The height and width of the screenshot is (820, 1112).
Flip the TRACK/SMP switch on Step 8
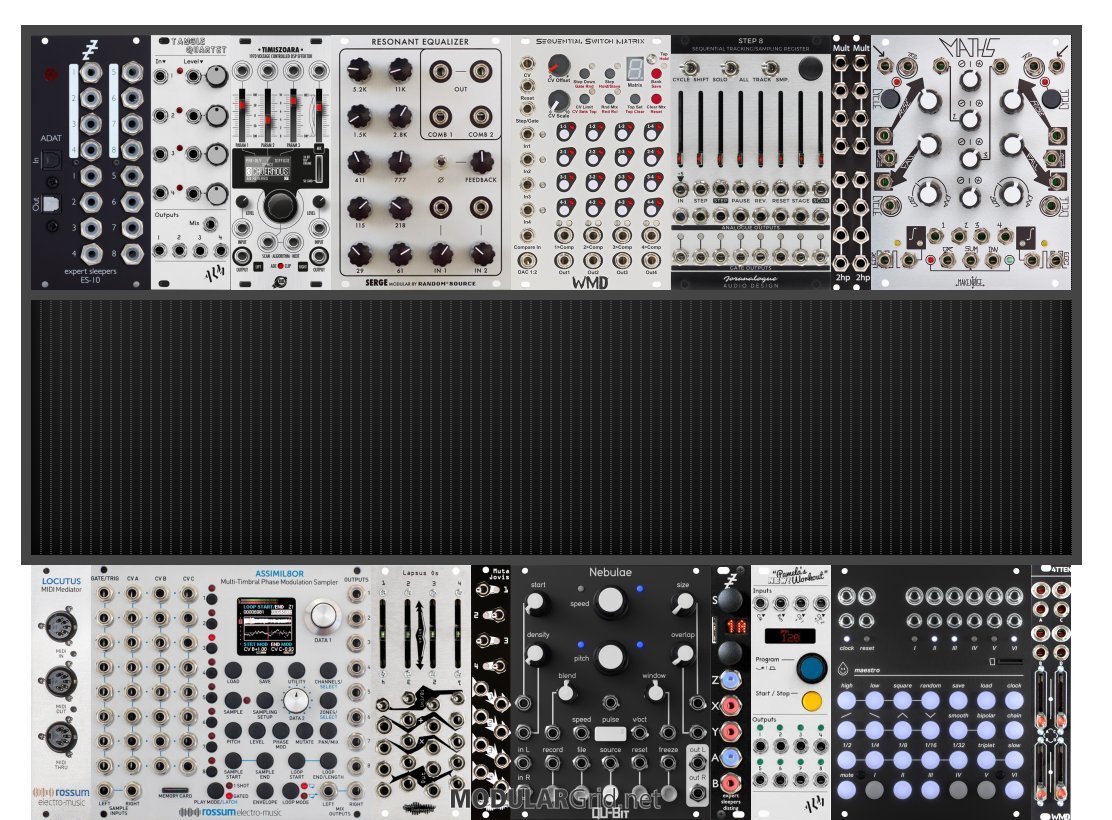point(769,67)
